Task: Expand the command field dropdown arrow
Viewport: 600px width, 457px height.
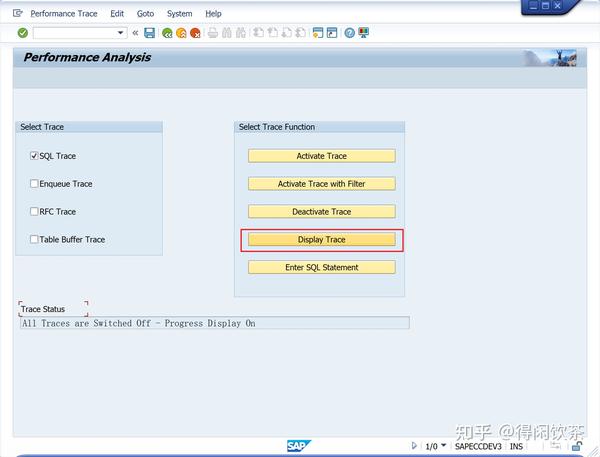Action: [121, 33]
